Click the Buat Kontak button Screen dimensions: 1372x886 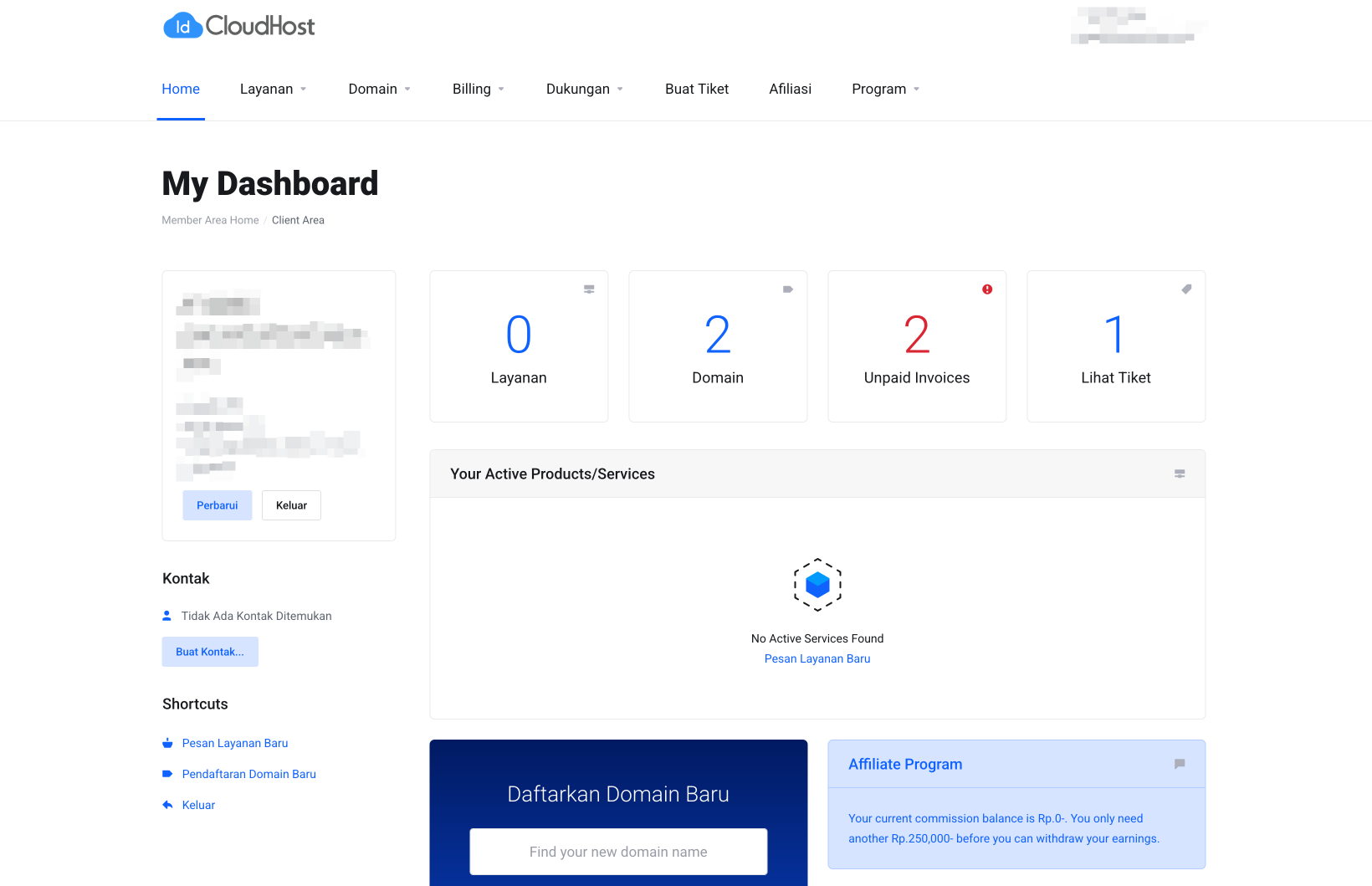(x=209, y=651)
